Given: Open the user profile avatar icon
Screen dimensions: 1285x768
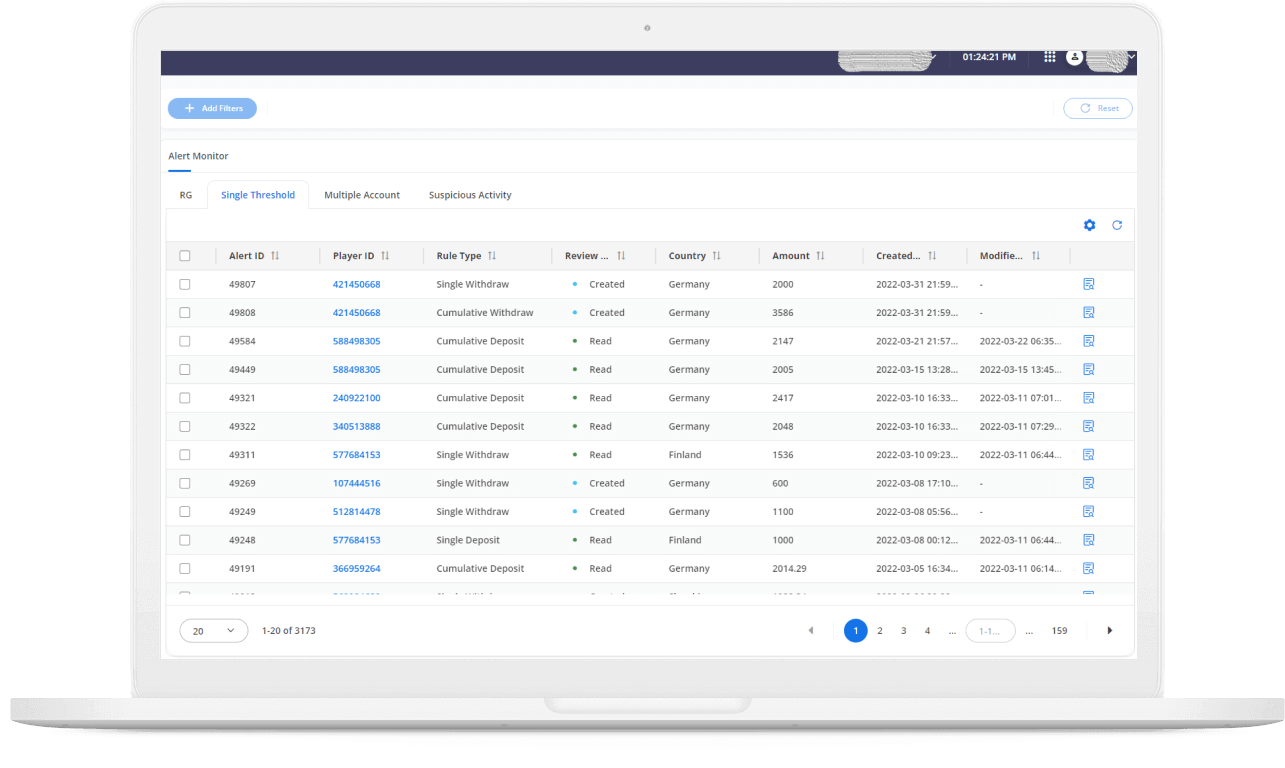Looking at the screenshot, I should 1075,57.
